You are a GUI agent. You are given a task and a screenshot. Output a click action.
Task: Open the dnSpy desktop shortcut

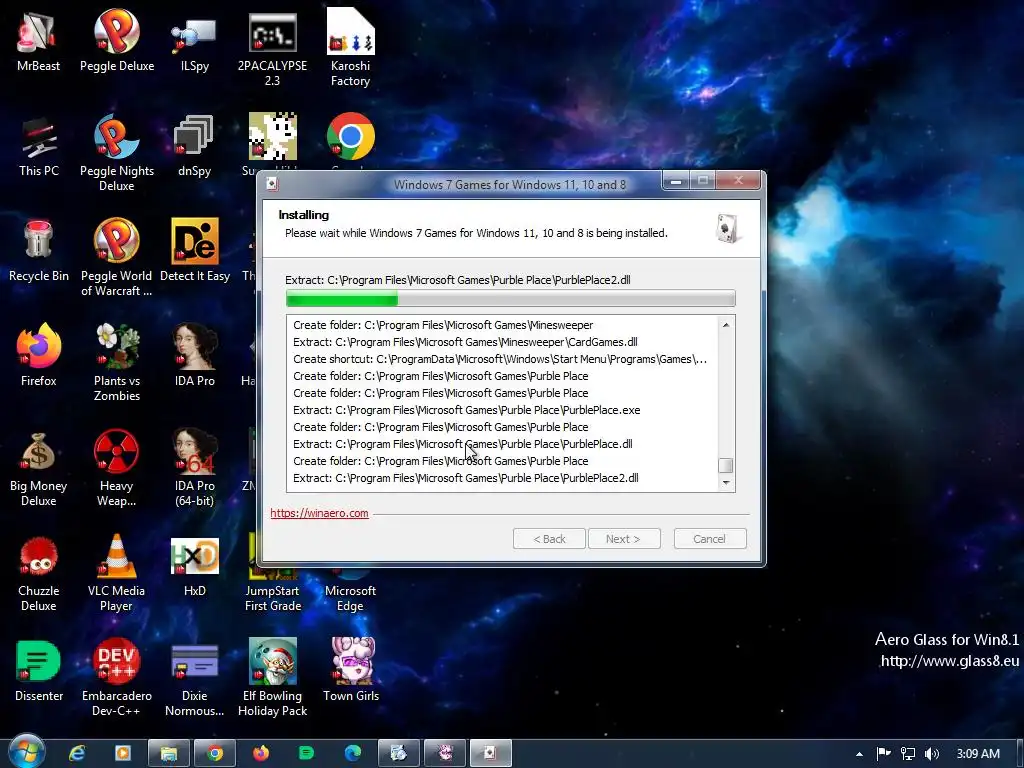(x=194, y=145)
